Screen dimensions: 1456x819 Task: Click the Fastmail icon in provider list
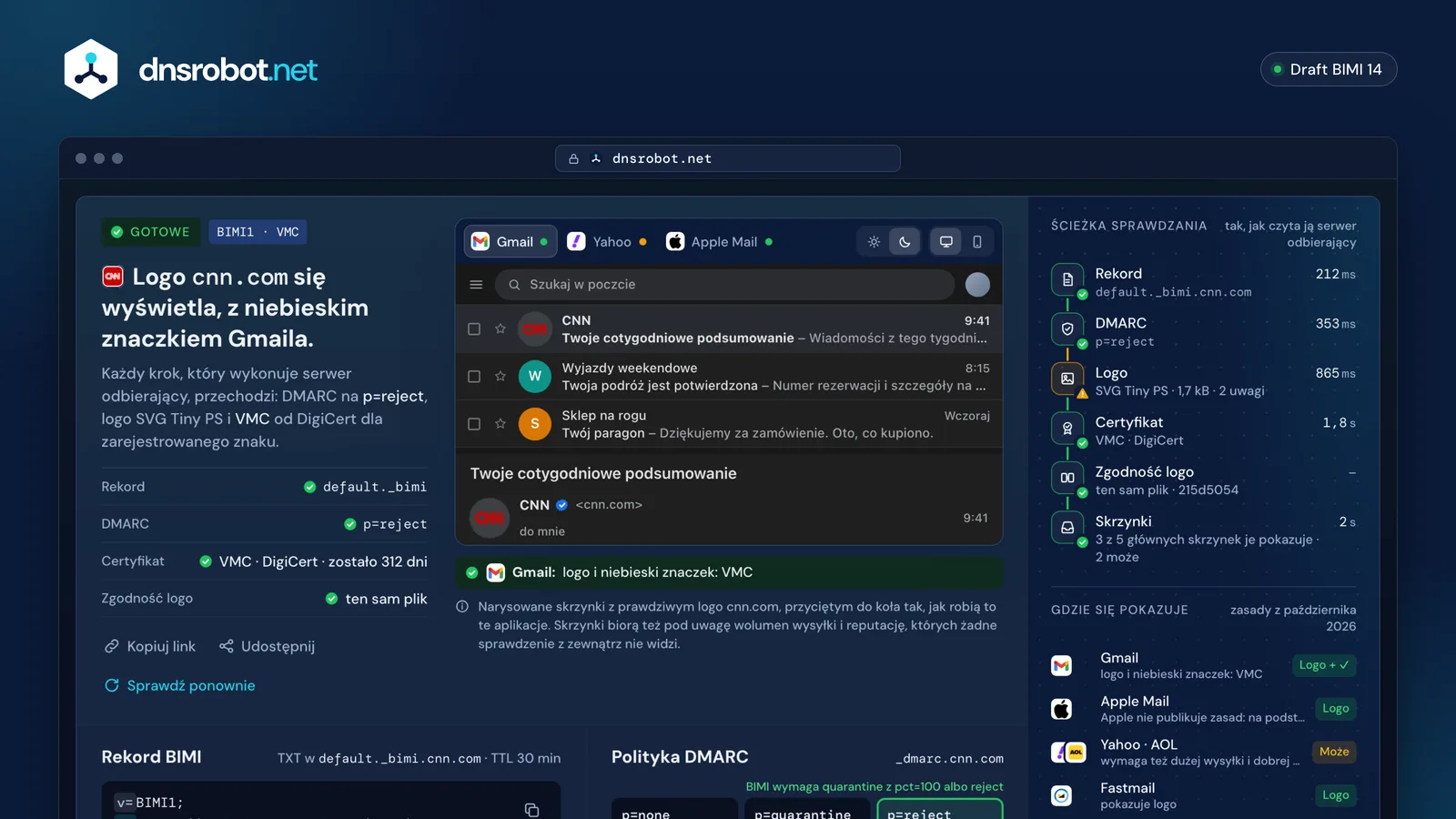[x=1061, y=795]
